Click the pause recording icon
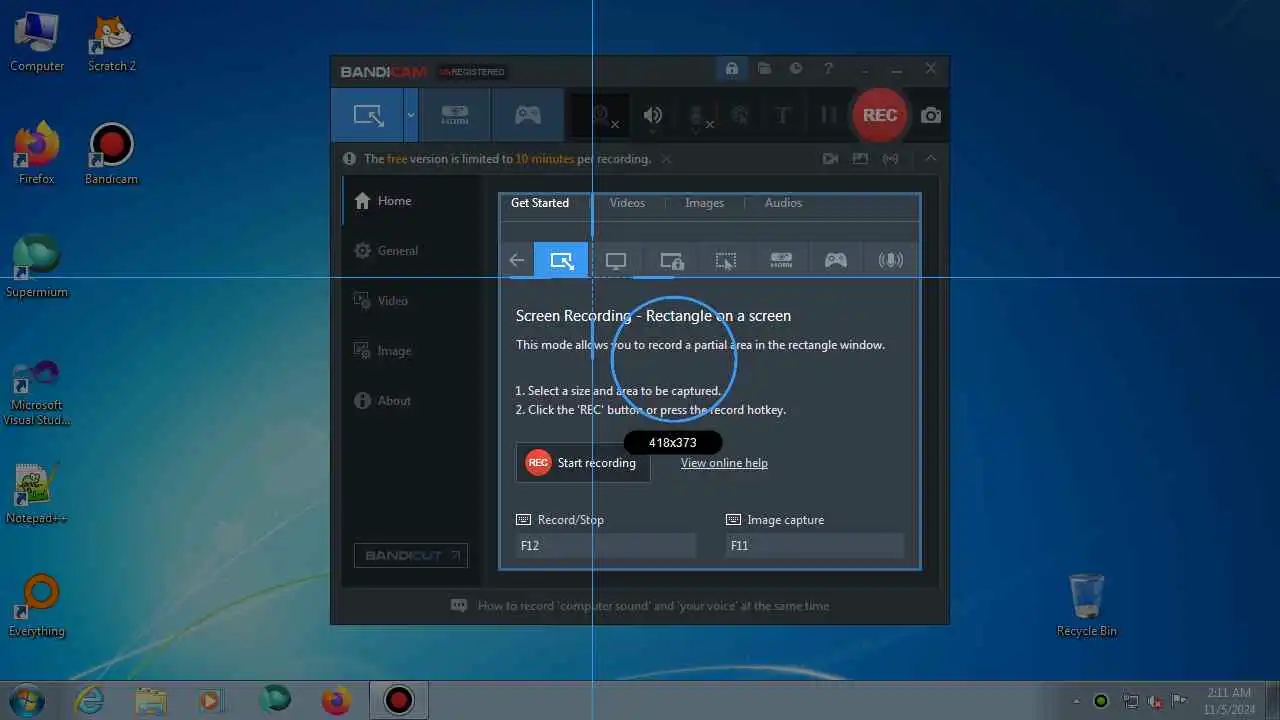The width and height of the screenshot is (1280, 720). pos(828,115)
